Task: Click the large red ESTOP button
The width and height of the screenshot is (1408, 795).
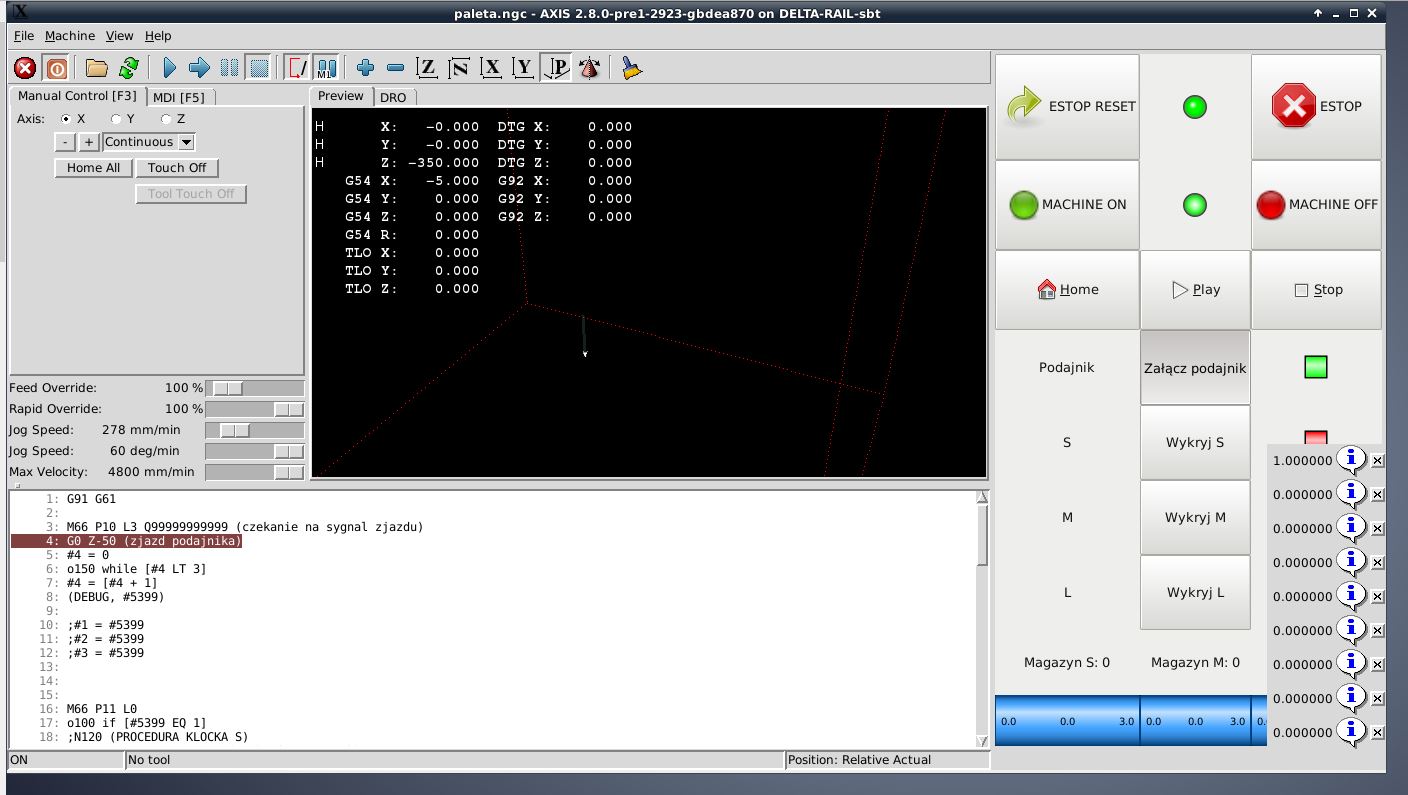Action: tap(1316, 106)
